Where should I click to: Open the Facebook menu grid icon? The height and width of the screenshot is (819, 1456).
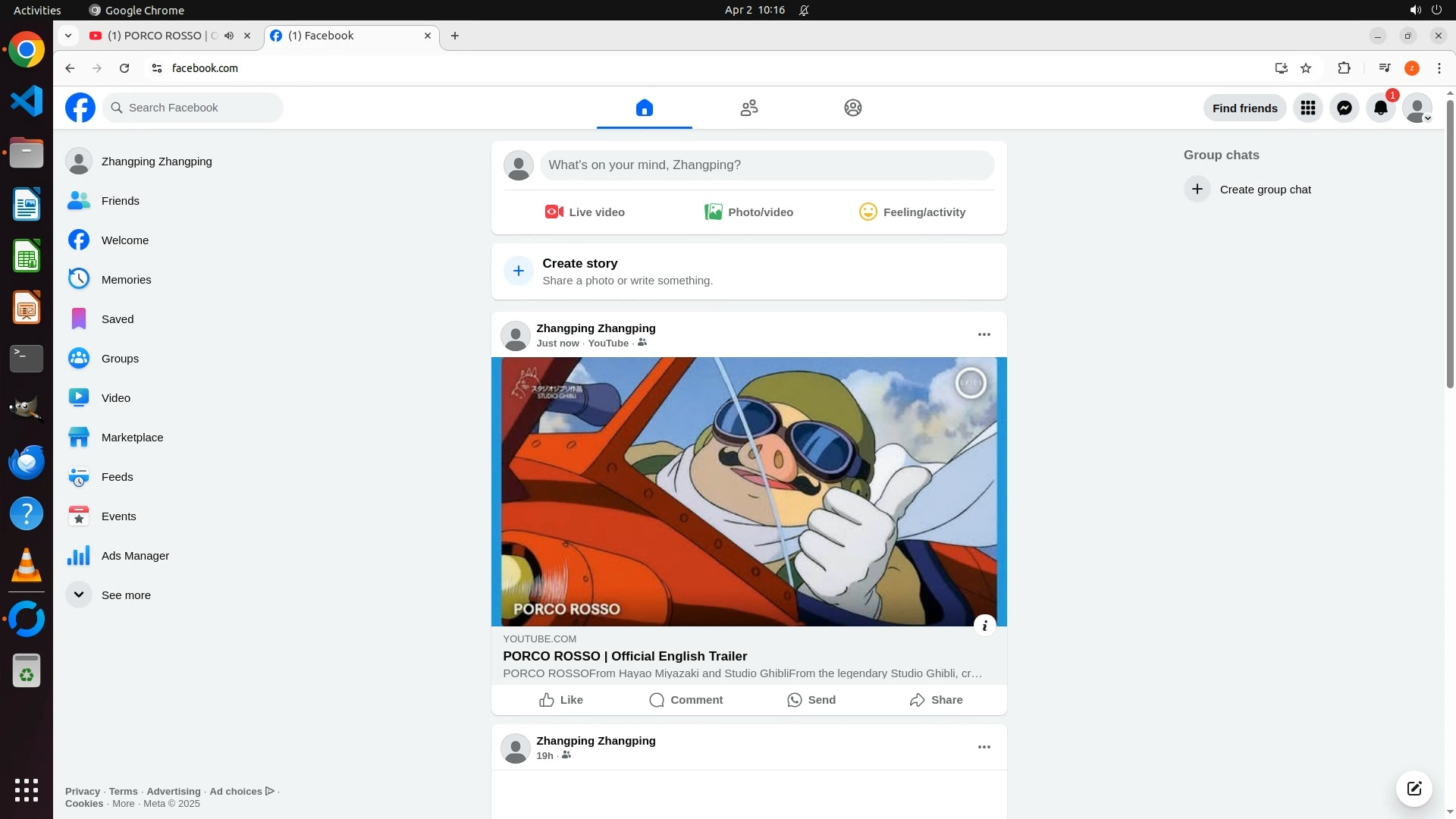[1307, 108]
